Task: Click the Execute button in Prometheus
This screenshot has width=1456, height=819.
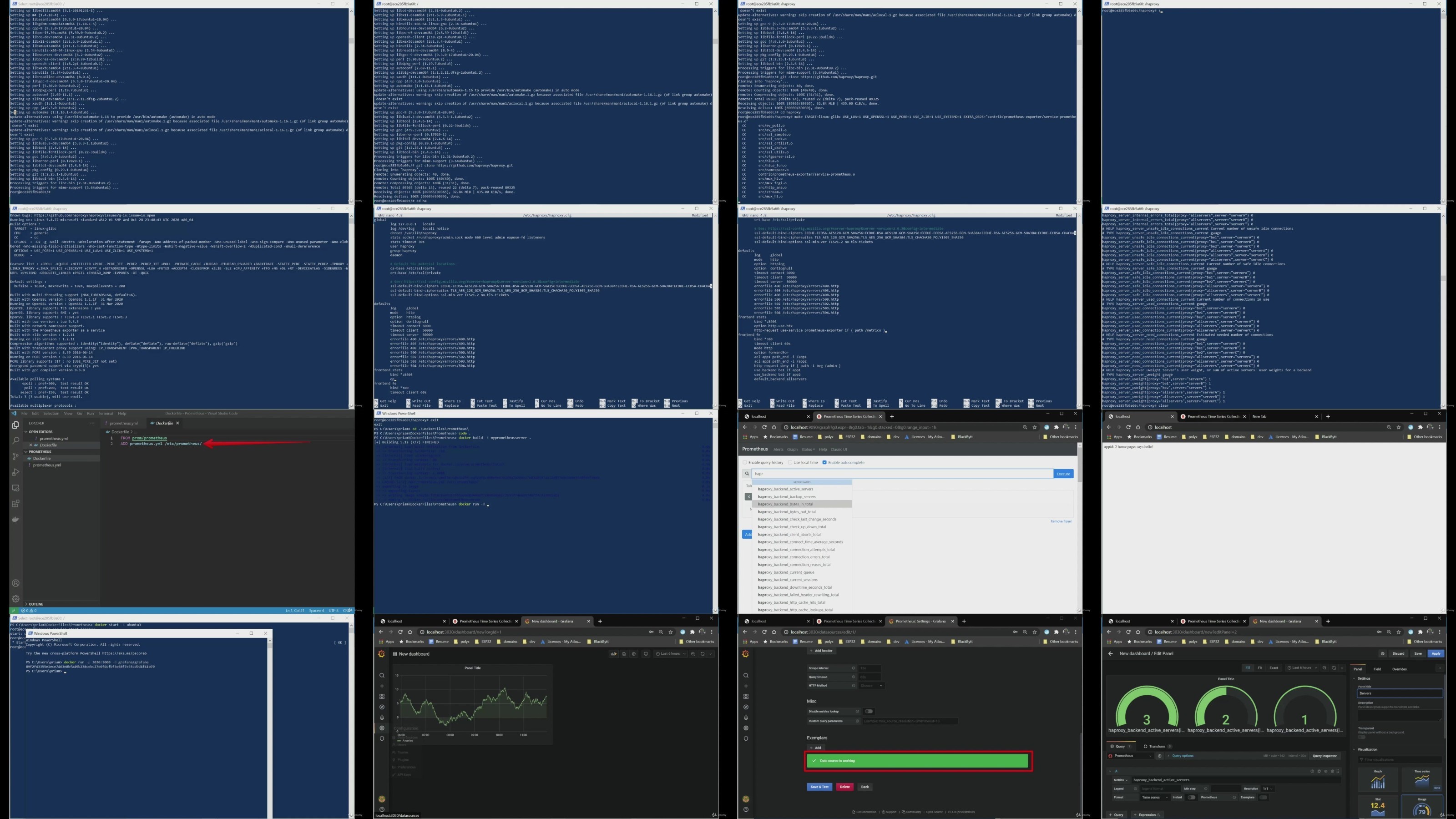Action: [1063, 474]
